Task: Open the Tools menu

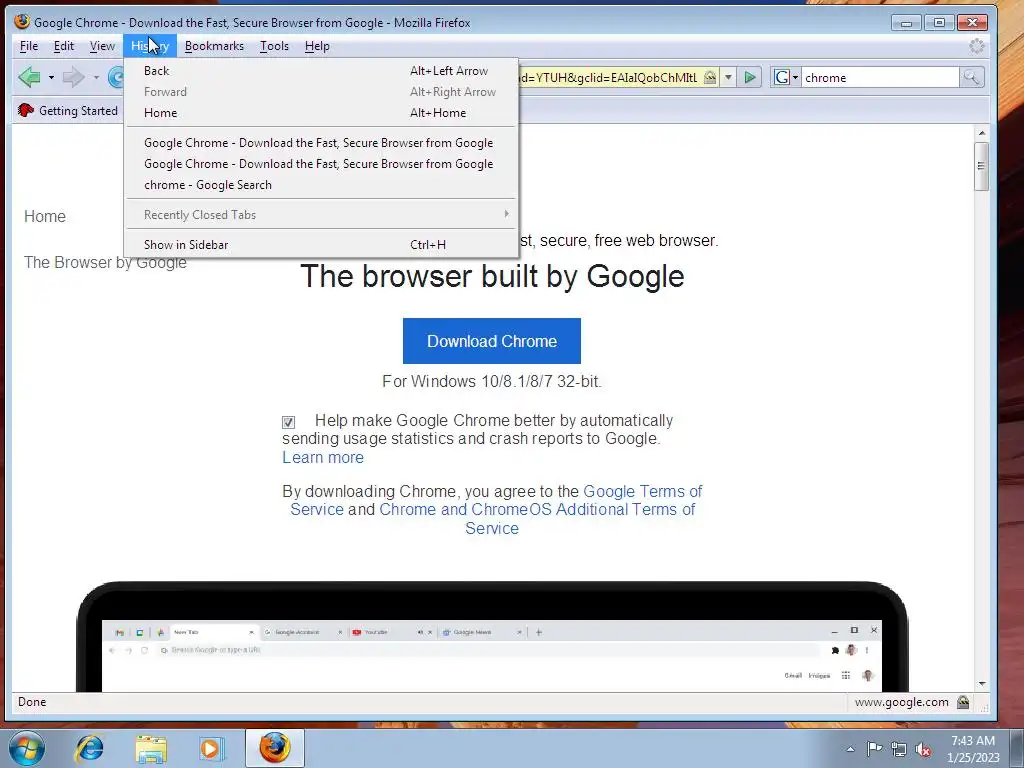Action: [274, 46]
